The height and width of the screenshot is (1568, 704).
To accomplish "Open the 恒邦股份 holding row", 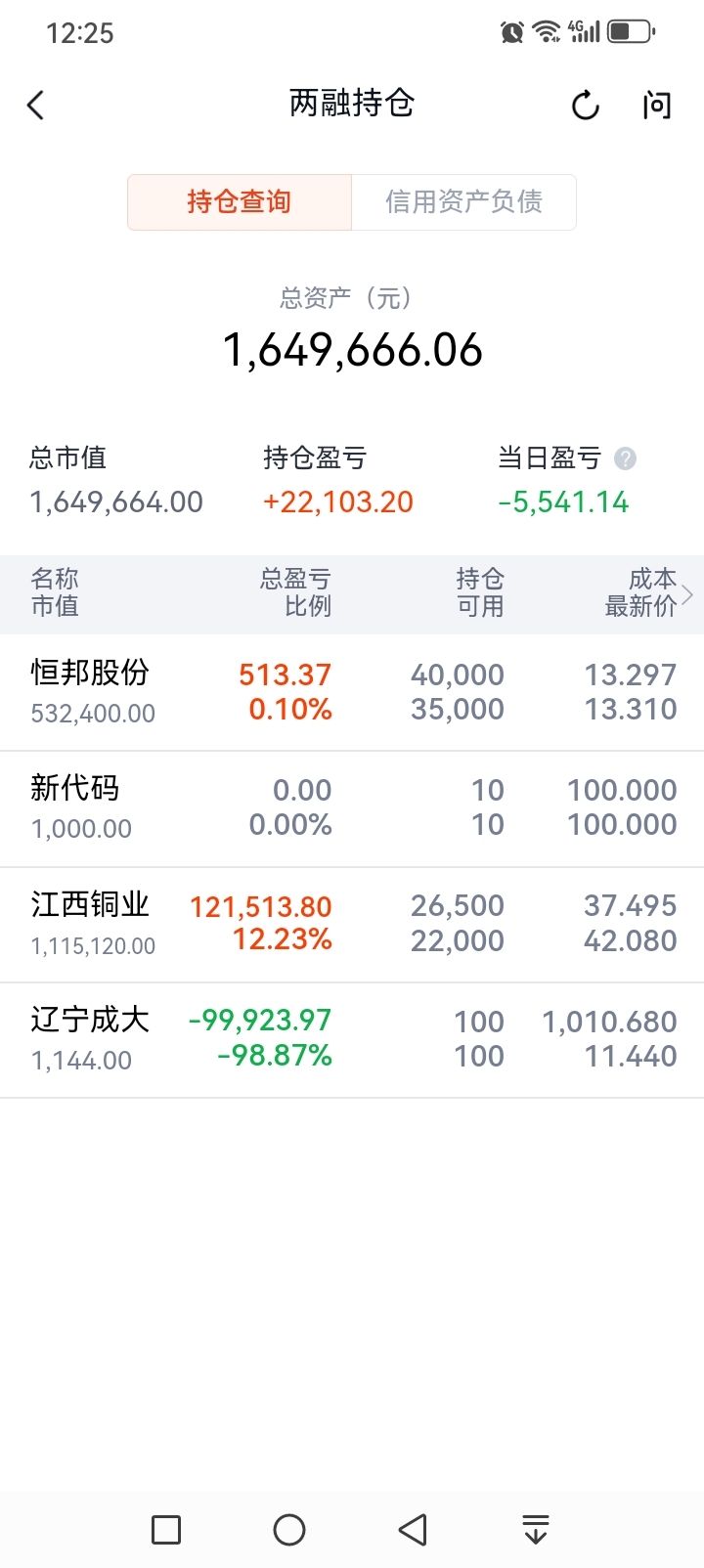I will point(352,692).
